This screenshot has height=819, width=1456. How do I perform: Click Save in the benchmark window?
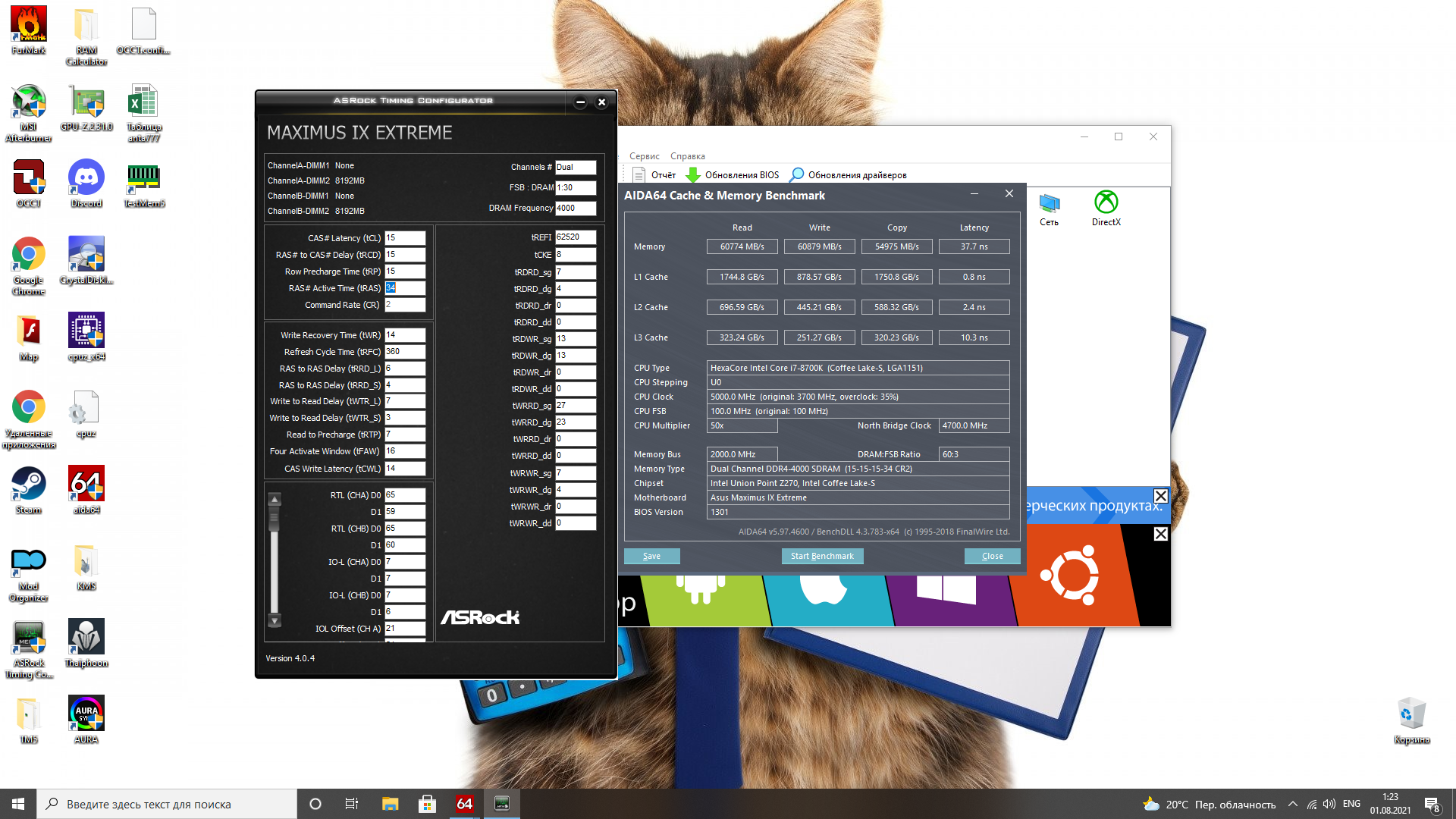(651, 556)
